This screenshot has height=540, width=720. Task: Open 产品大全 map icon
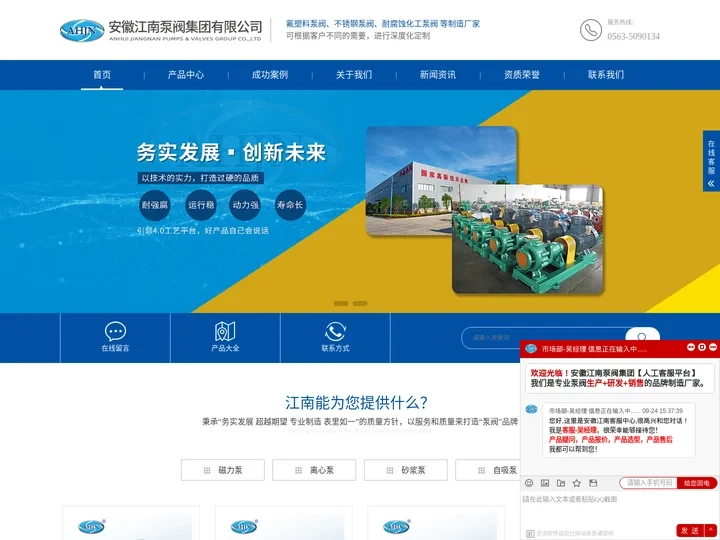pos(225,331)
